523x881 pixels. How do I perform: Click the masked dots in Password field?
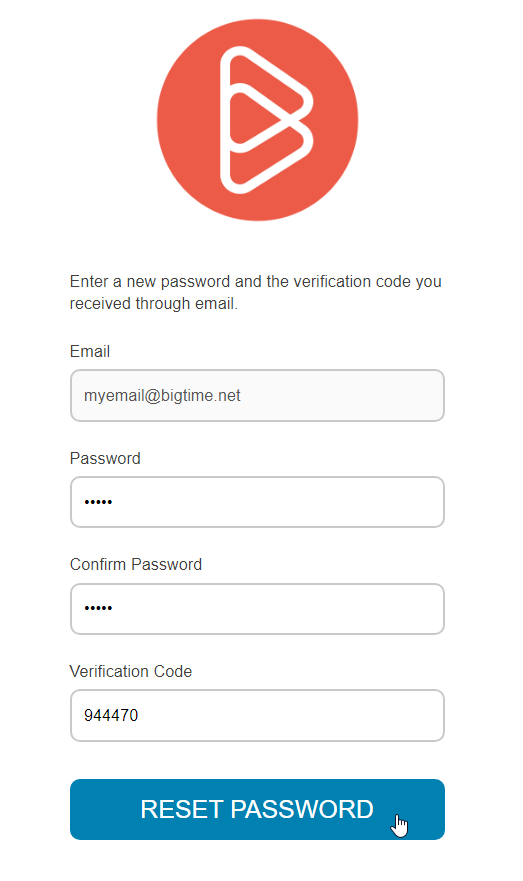point(98,502)
